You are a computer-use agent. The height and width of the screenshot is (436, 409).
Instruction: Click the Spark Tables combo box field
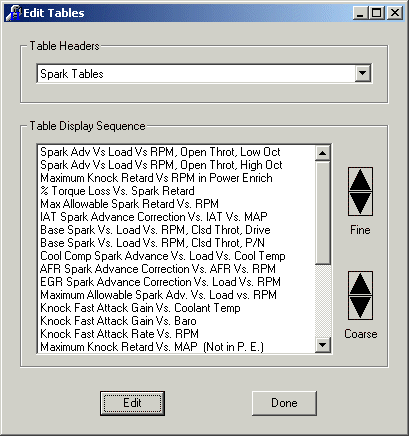204,73
